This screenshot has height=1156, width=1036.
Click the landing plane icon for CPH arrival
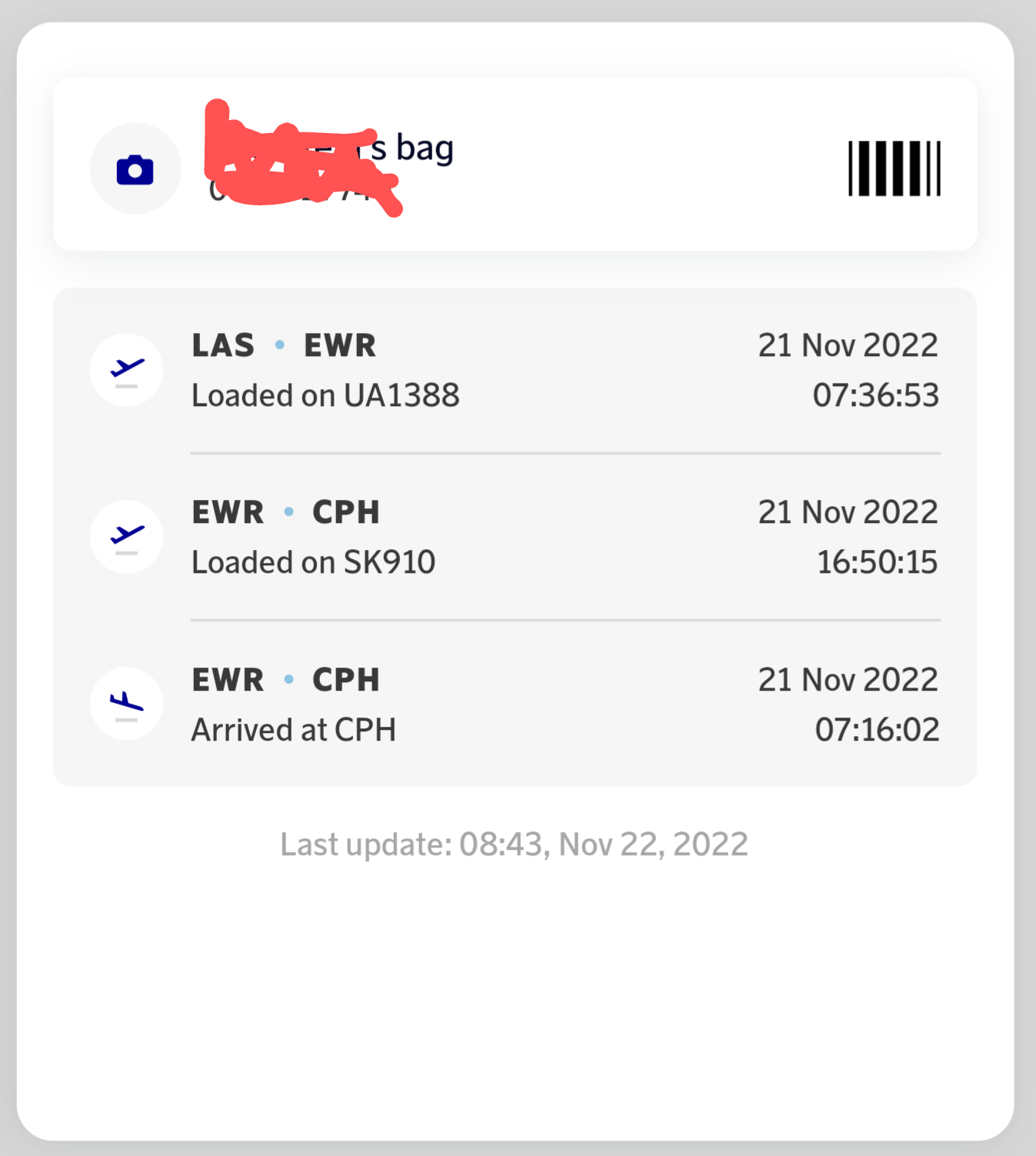coord(127,704)
